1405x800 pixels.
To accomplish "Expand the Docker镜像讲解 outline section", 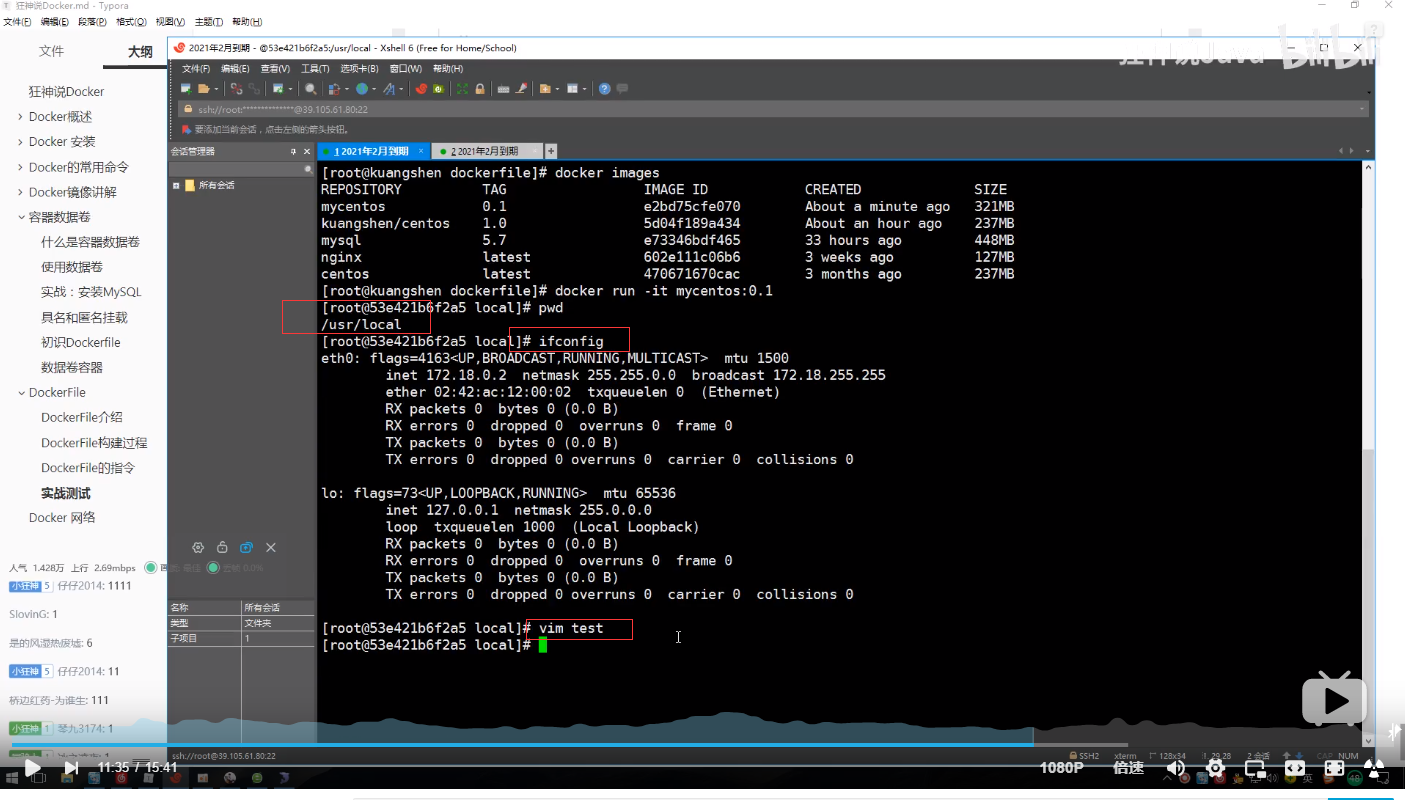I will tap(20, 192).
